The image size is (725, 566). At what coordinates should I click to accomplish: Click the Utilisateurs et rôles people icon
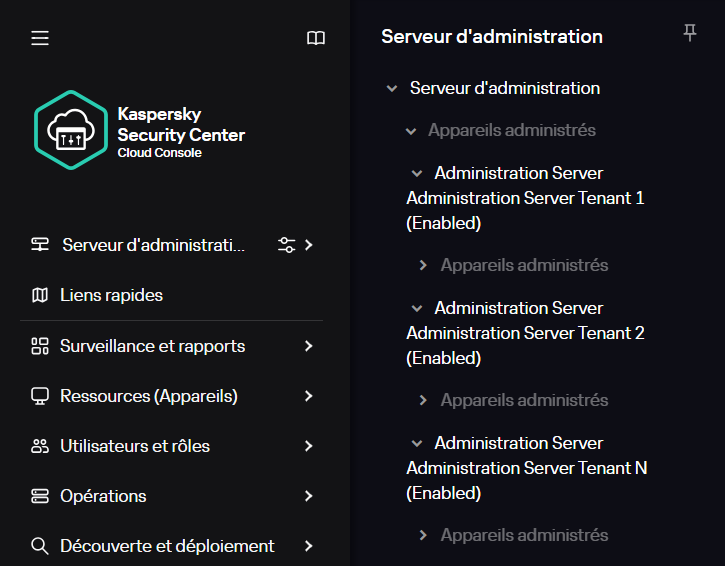tap(40, 446)
